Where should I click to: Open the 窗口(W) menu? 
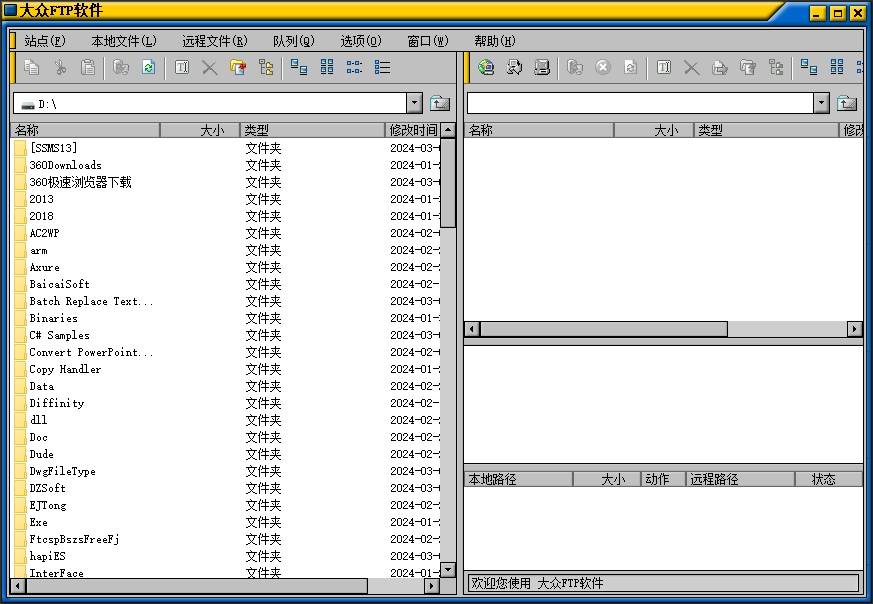(x=428, y=41)
